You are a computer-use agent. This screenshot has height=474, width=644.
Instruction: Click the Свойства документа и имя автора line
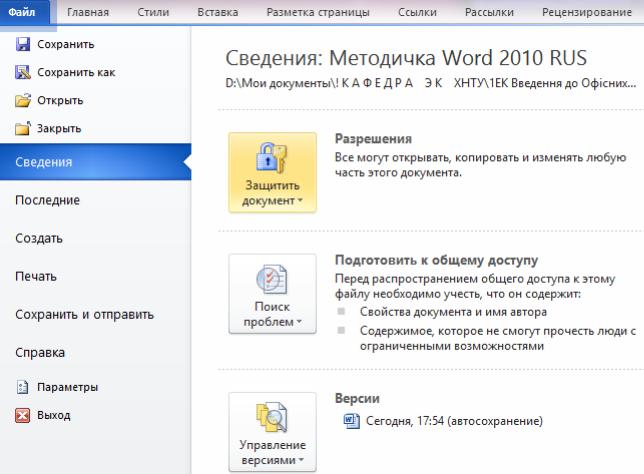pos(453,312)
